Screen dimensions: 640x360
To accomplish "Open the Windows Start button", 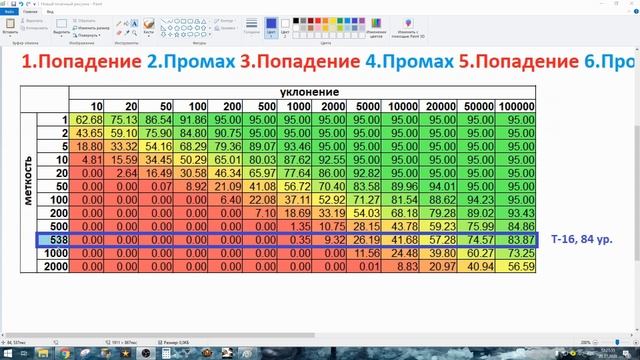I will coord(8,353).
